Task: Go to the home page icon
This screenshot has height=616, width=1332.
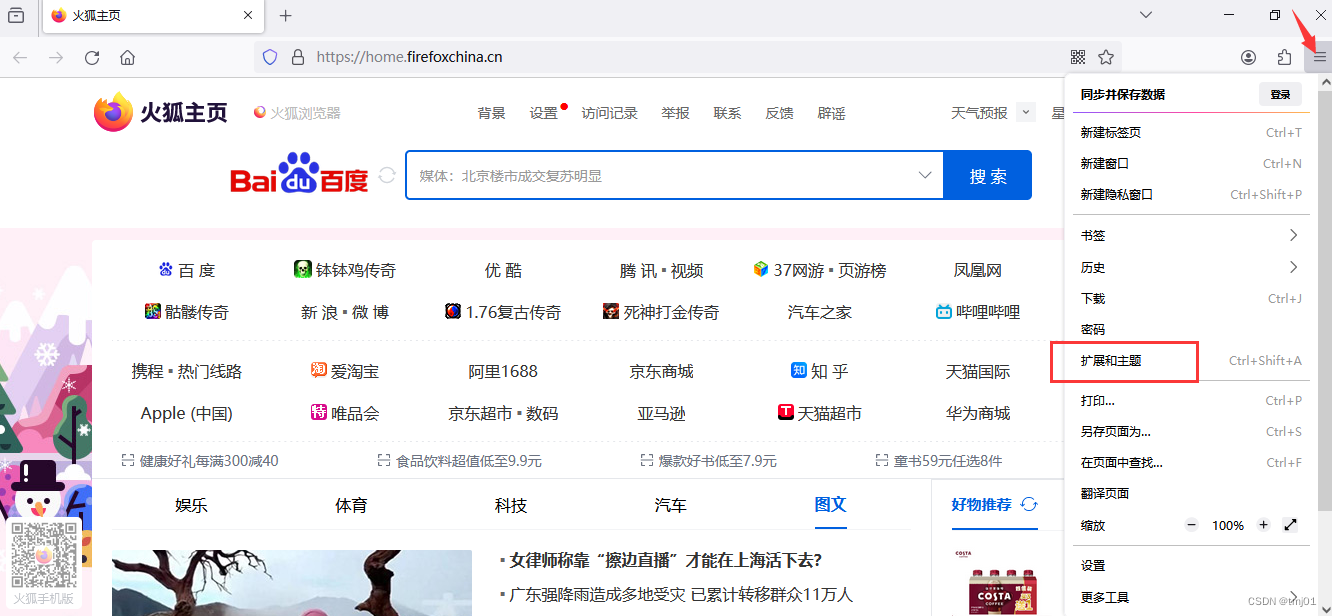Action: click(x=127, y=57)
